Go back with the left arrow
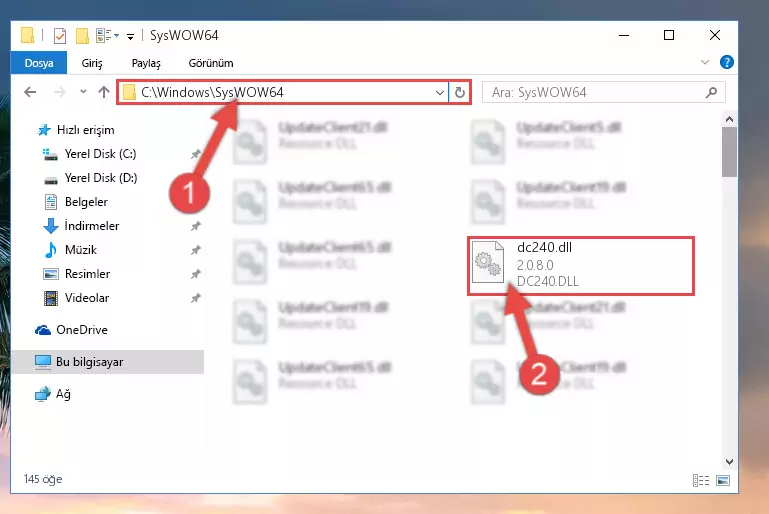Screen dimensions: 769x514 (x=30, y=92)
